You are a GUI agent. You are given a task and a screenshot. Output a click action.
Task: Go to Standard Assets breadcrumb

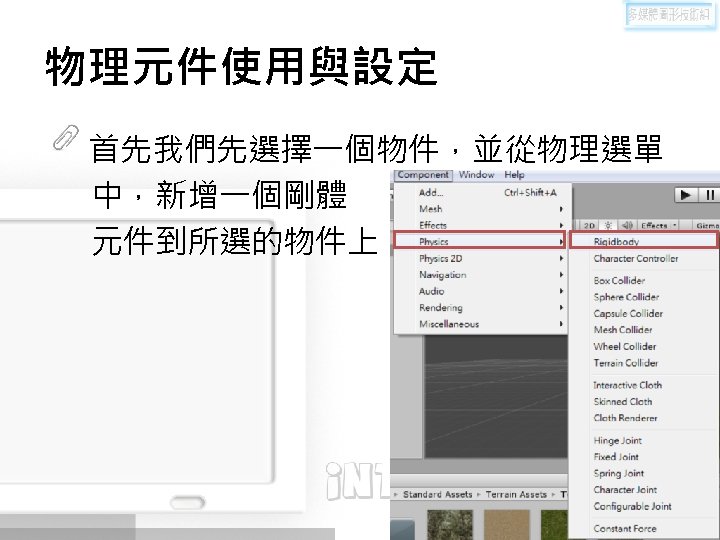pyautogui.click(x=437, y=495)
